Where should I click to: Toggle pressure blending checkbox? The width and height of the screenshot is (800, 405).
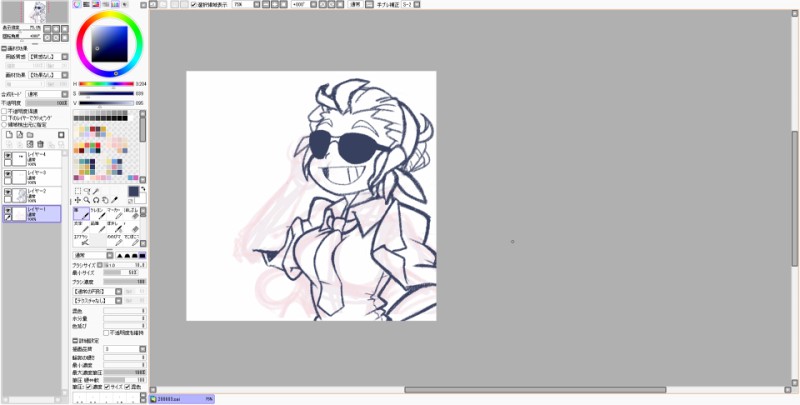point(127,387)
